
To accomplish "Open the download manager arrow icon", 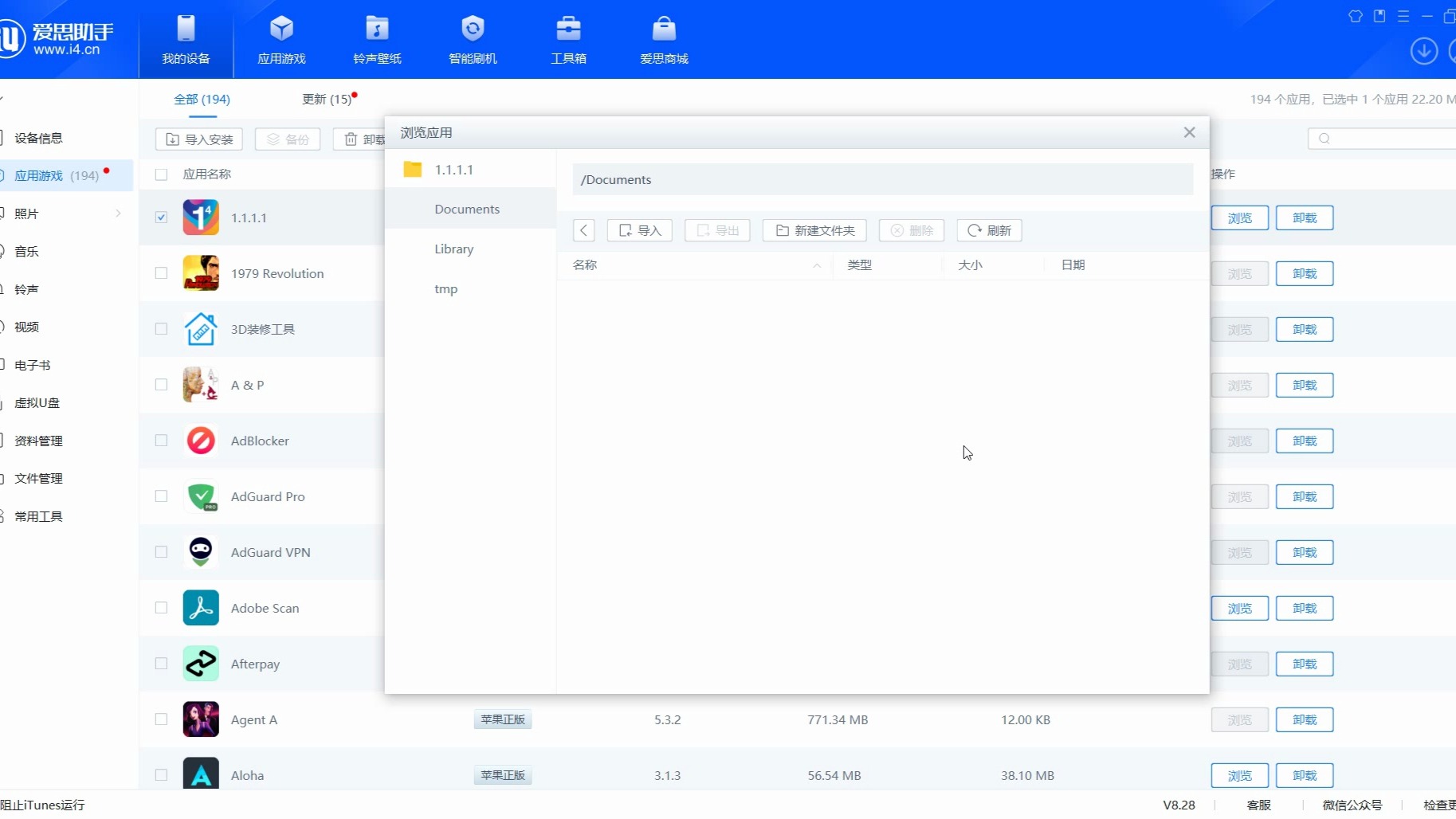I will [x=1423, y=51].
